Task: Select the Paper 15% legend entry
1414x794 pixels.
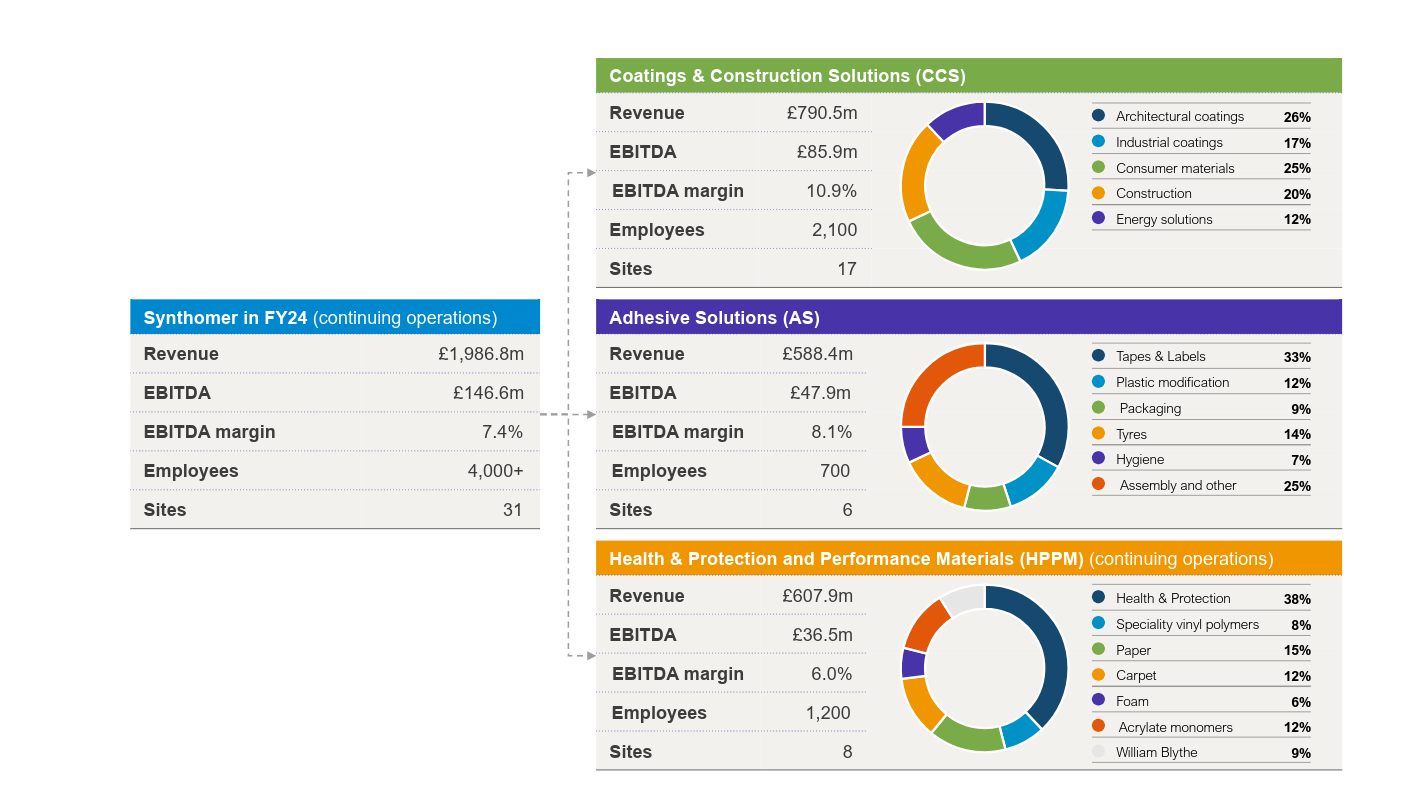Action: coord(1200,650)
